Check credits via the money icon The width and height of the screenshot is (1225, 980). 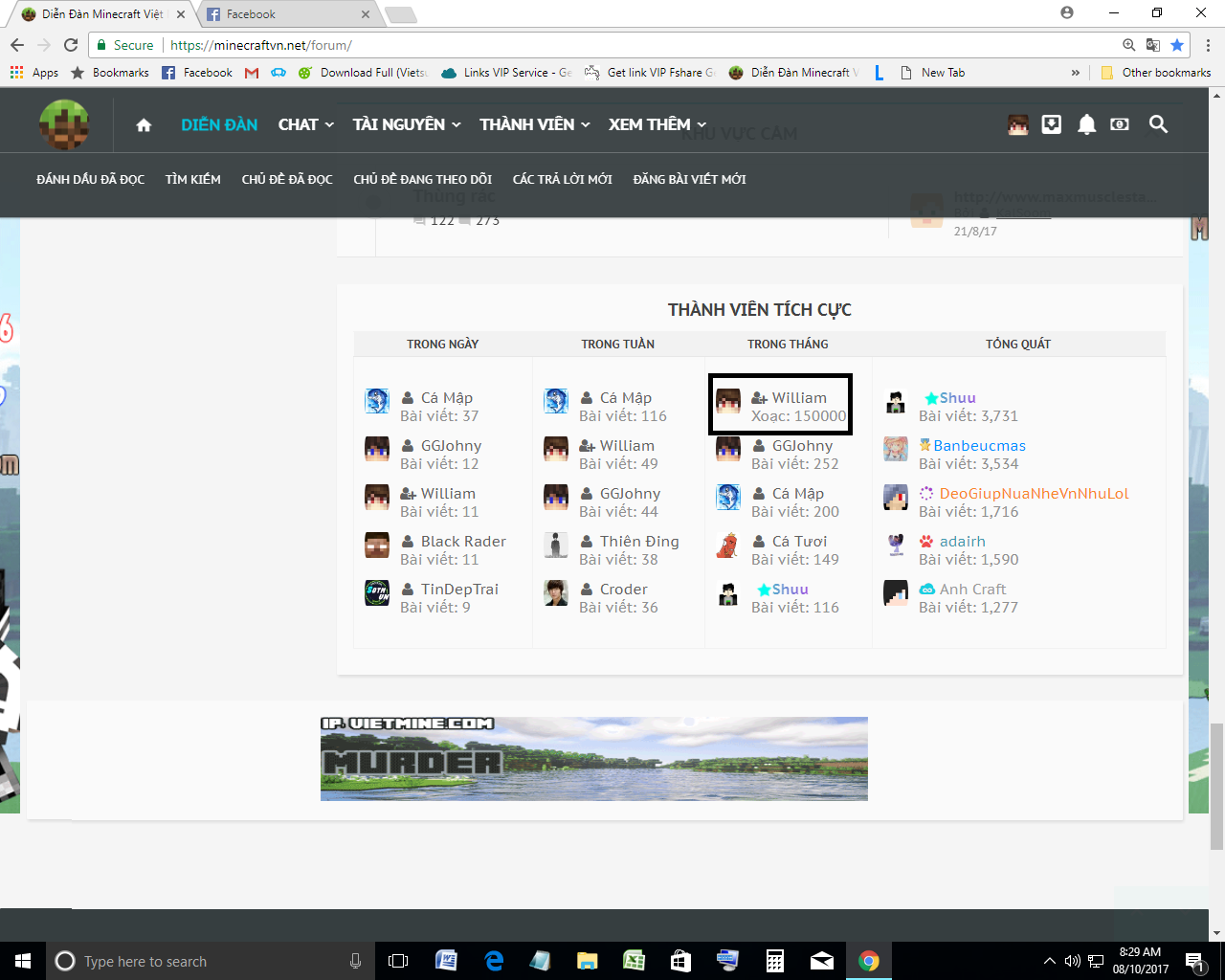pyautogui.click(x=1119, y=124)
